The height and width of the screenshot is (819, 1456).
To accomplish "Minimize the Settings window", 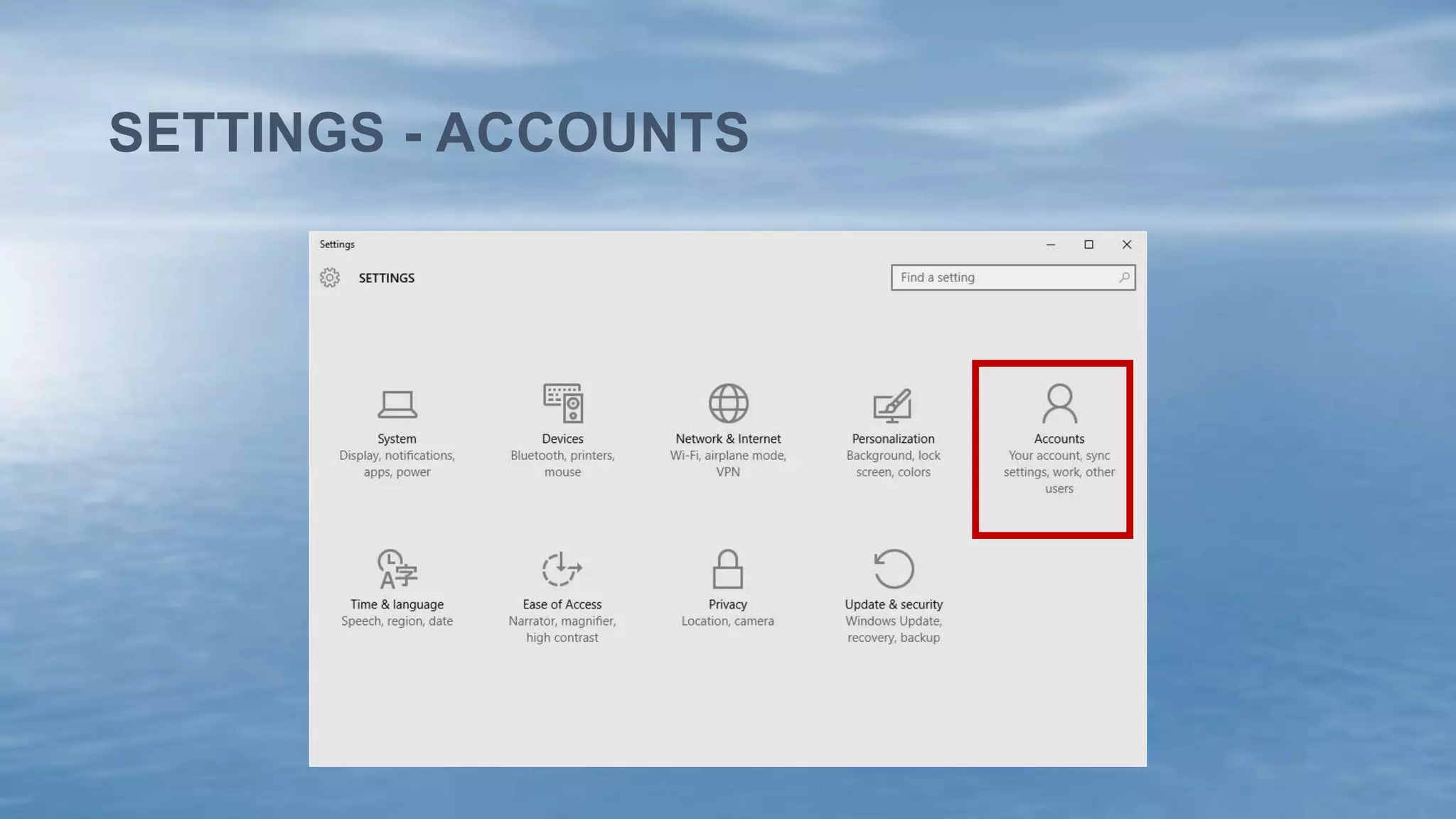I will (1051, 245).
